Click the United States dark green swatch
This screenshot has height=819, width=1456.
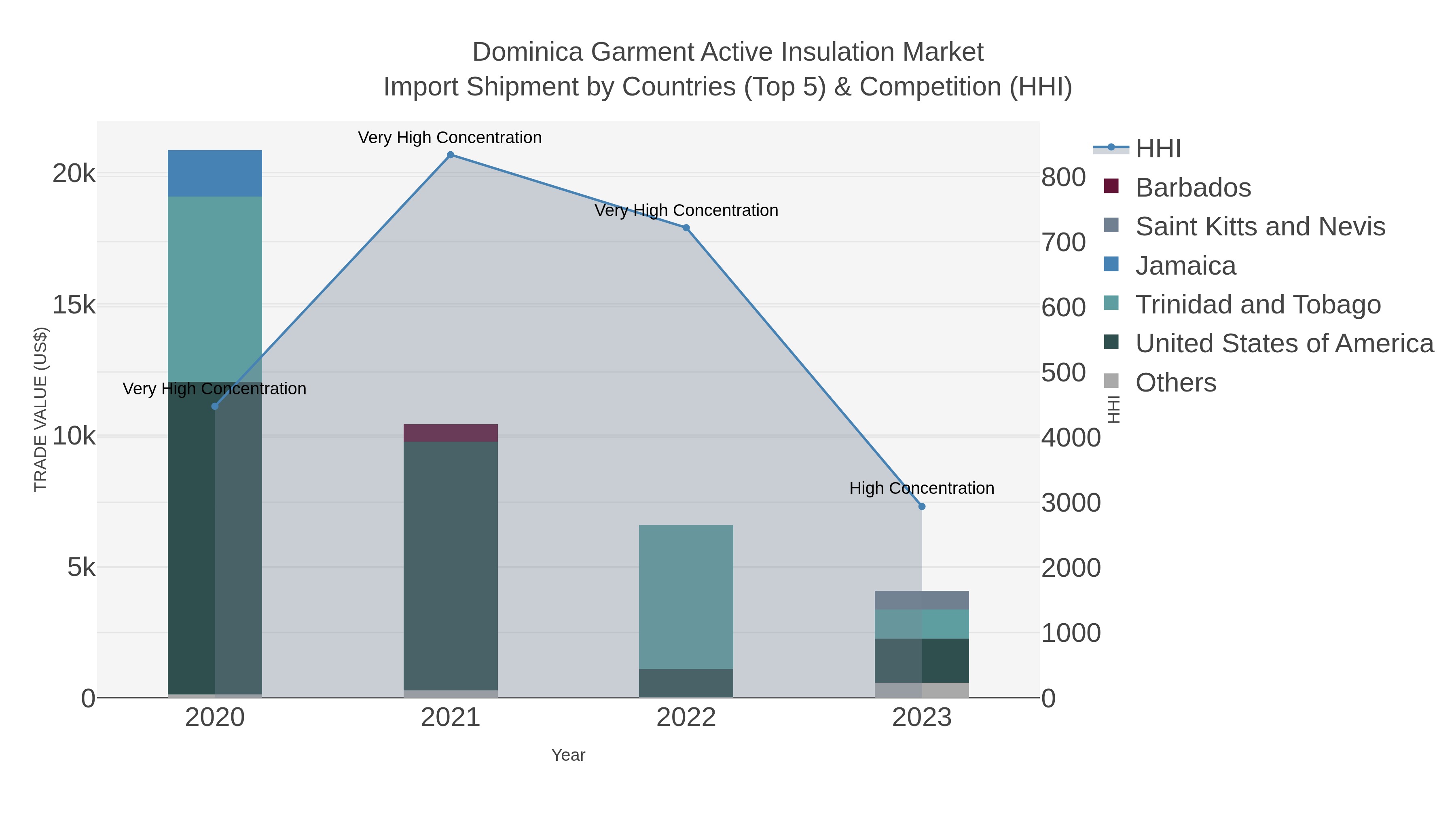click(x=1111, y=342)
